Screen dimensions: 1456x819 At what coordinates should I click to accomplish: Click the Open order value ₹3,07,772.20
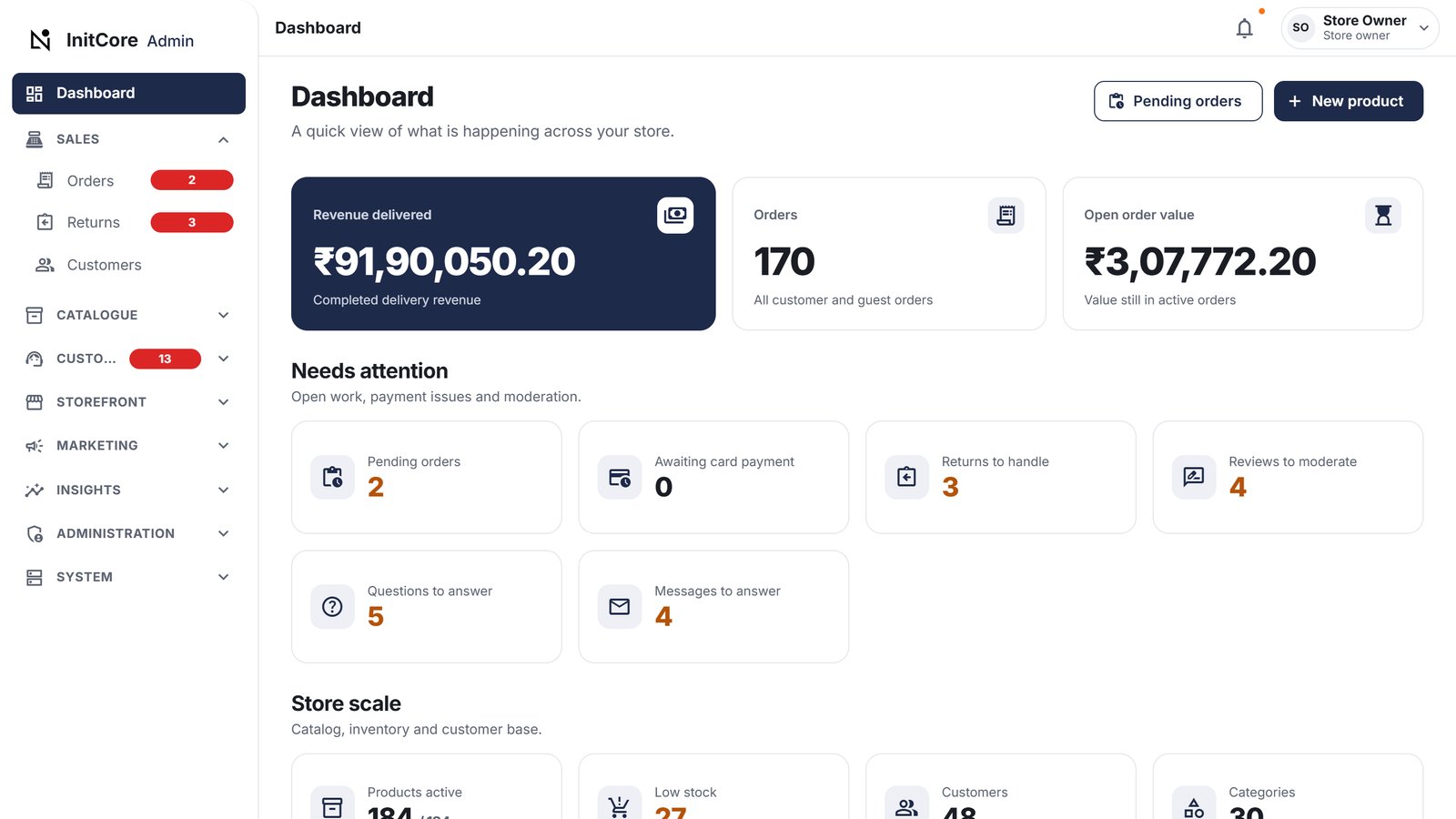coord(1200,262)
